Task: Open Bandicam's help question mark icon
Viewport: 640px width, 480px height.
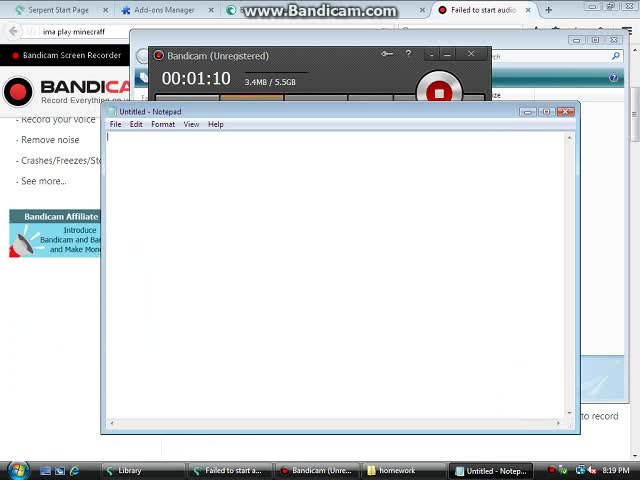Action: [408, 53]
